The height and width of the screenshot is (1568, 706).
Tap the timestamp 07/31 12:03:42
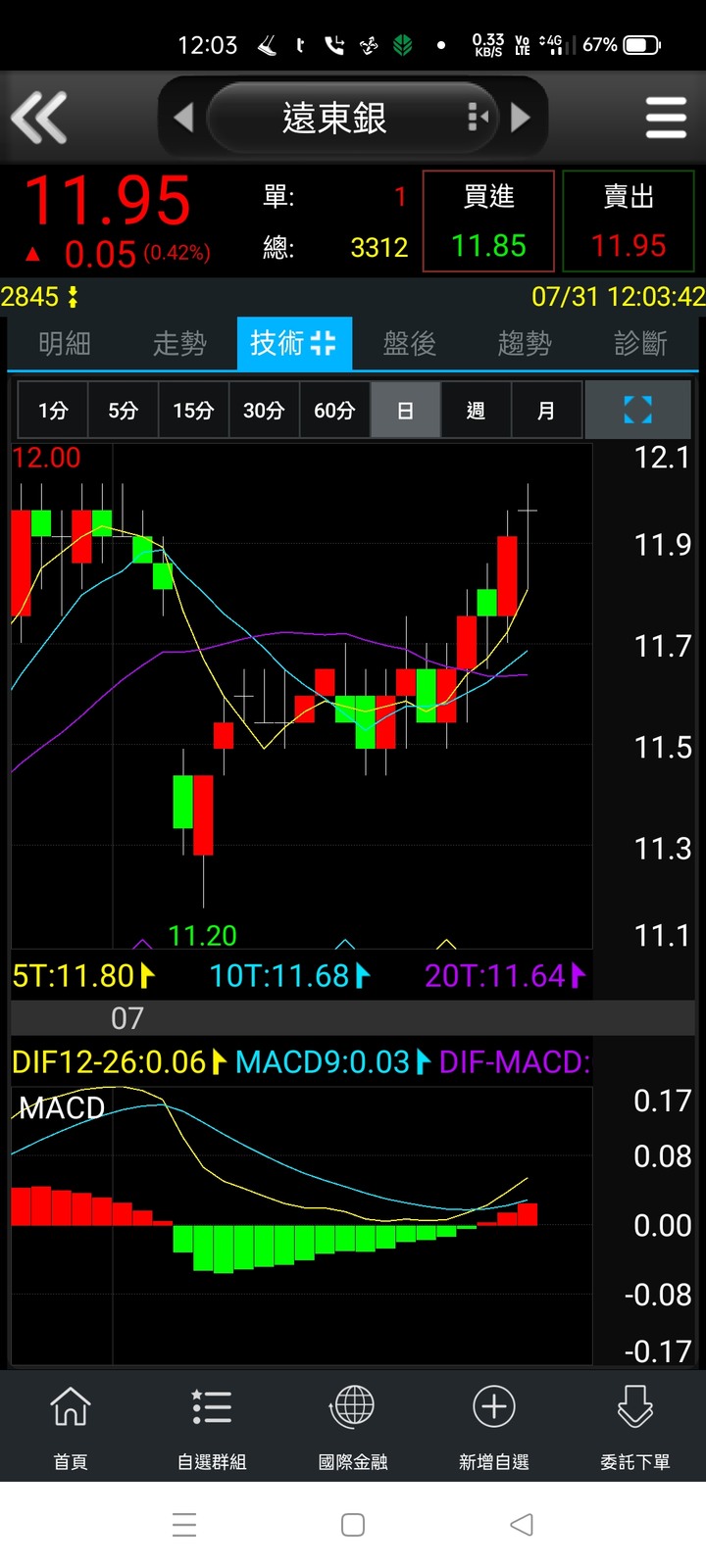click(x=619, y=296)
